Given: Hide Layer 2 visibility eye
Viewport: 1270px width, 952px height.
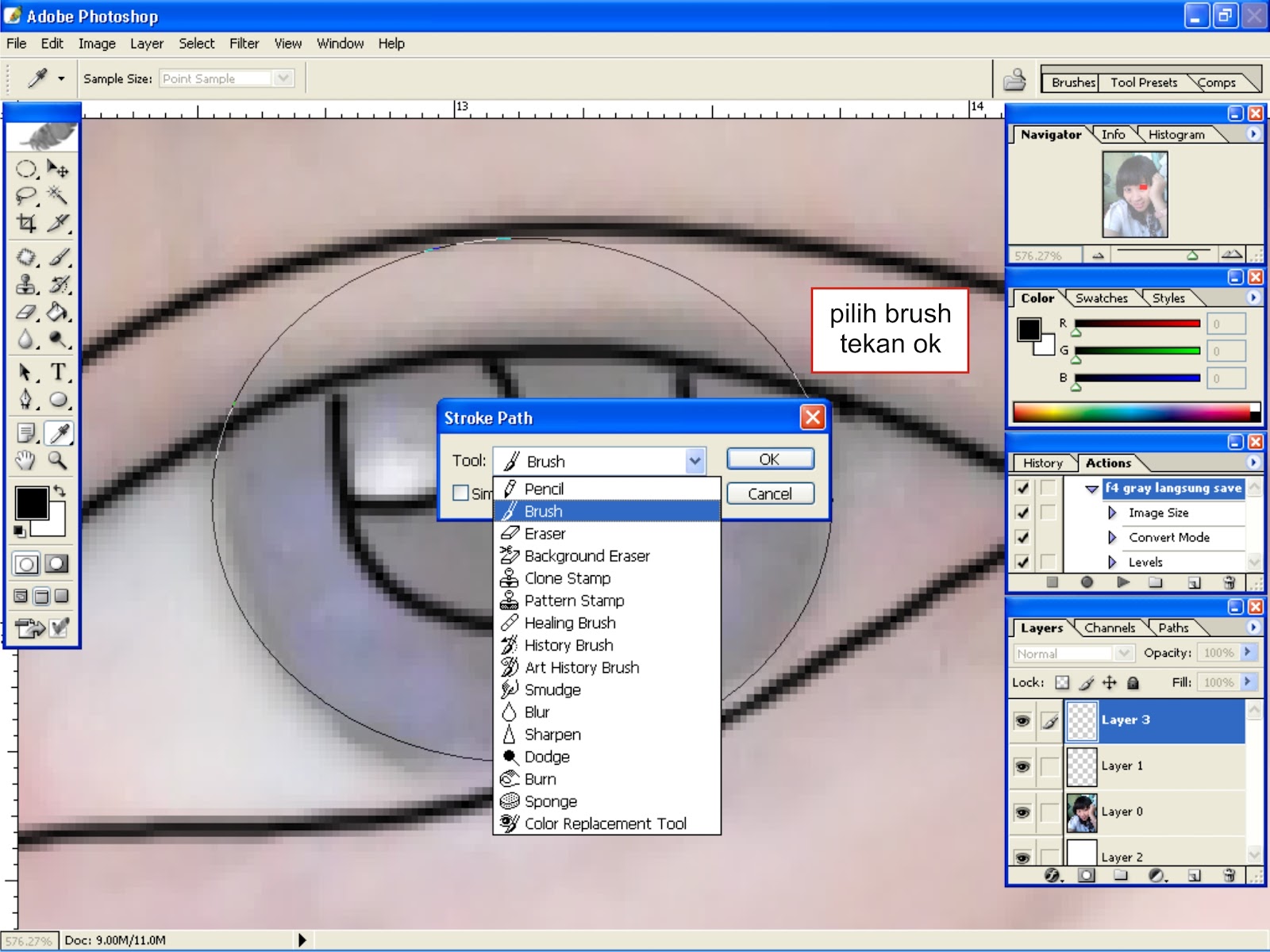Looking at the screenshot, I should 1022,857.
